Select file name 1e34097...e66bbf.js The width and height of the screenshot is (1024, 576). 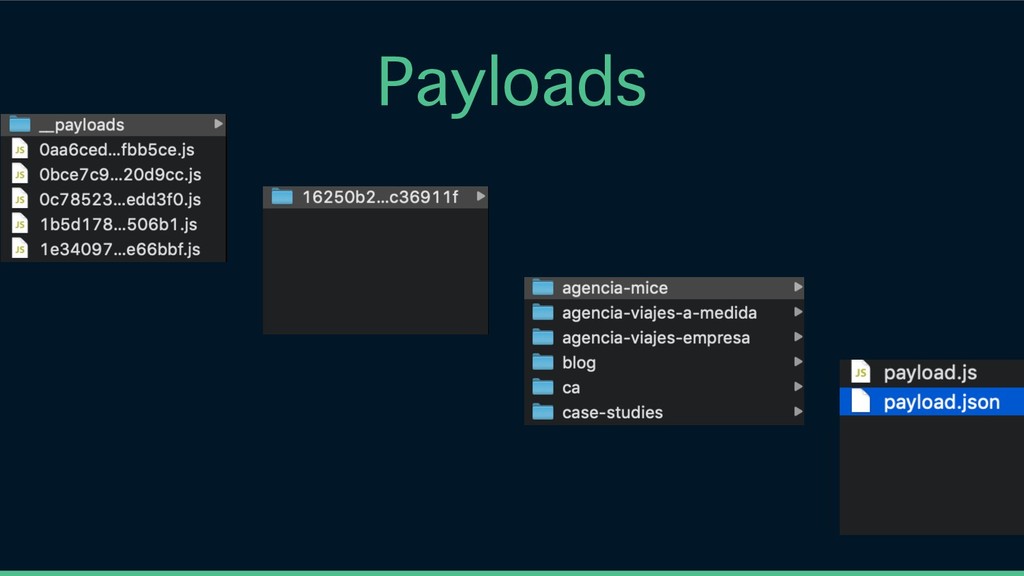(x=120, y=249)
